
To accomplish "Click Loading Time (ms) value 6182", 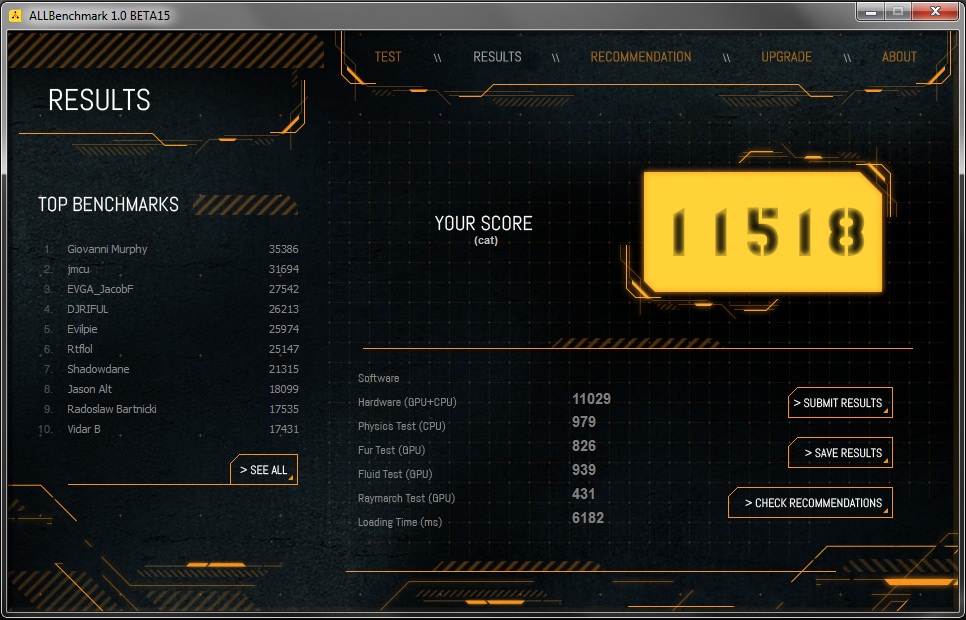I will [588, 518].
